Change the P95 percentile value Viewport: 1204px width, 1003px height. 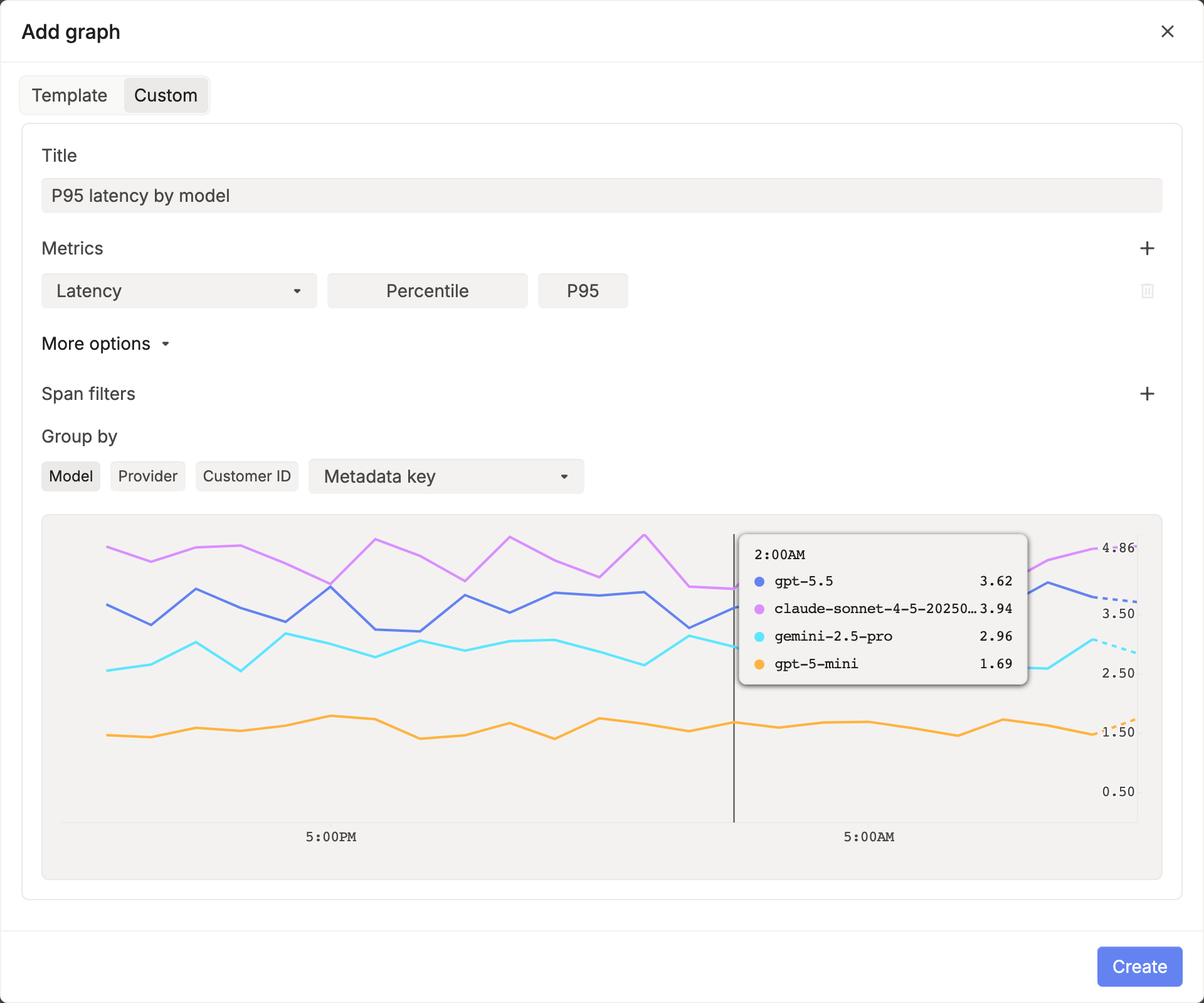(583, 291)
